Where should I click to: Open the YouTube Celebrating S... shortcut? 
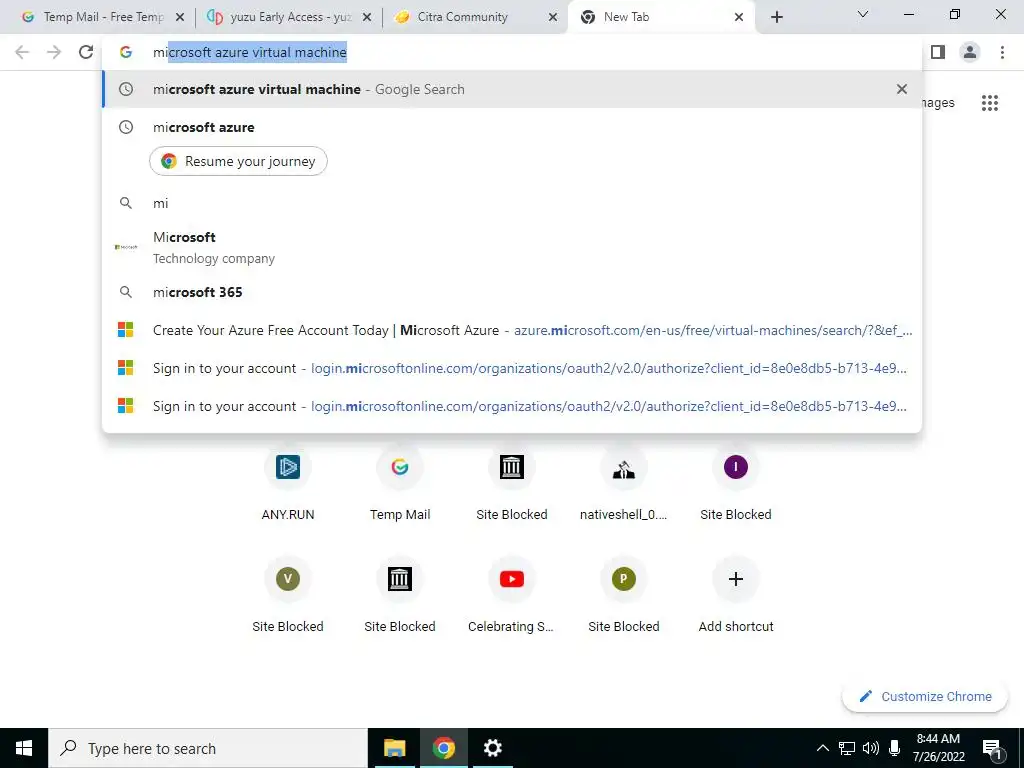(511, 594)
